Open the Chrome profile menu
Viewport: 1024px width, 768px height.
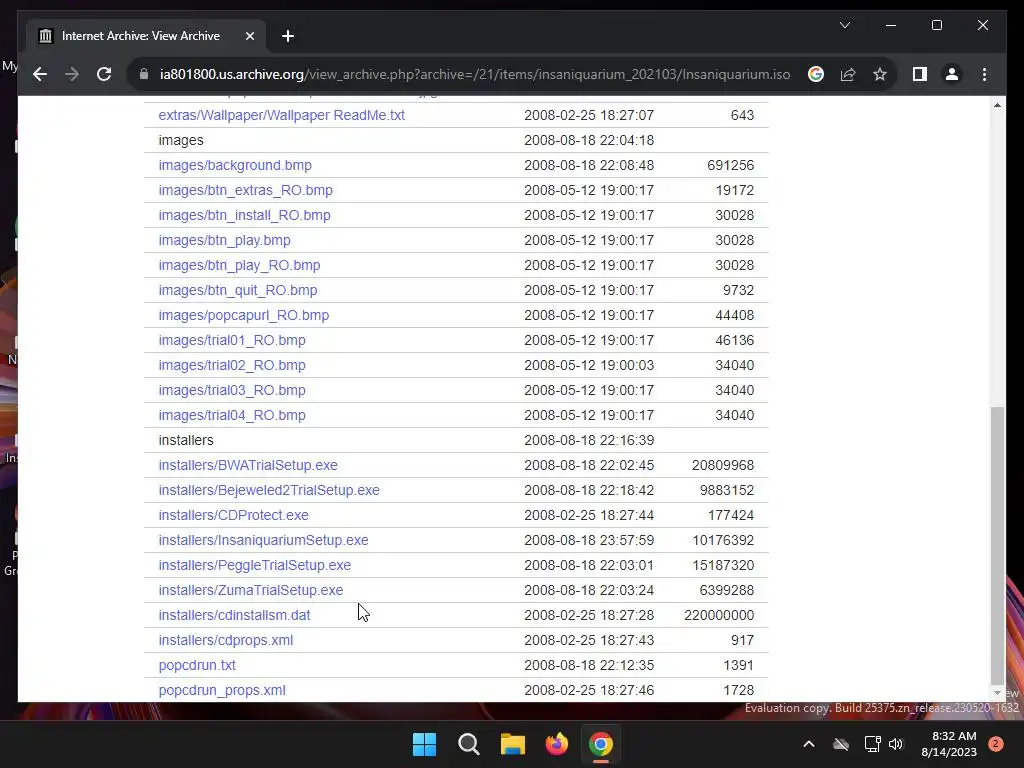click(x=952, y=74)
